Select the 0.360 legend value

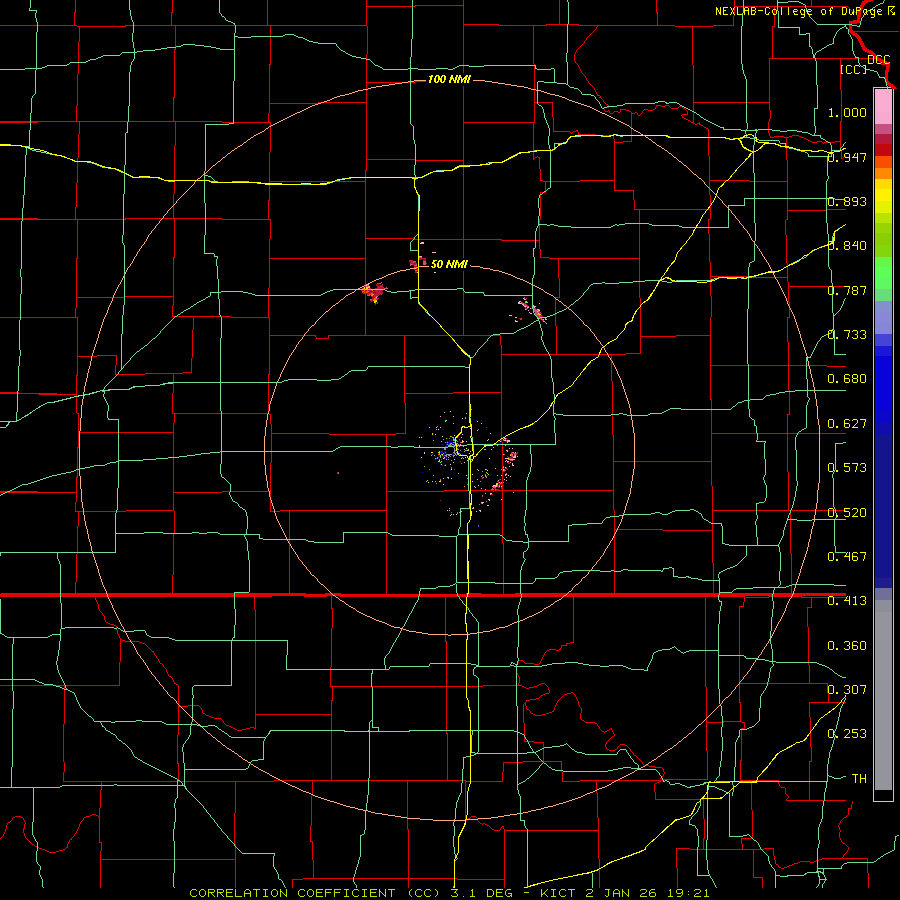[x=847, y=646]
